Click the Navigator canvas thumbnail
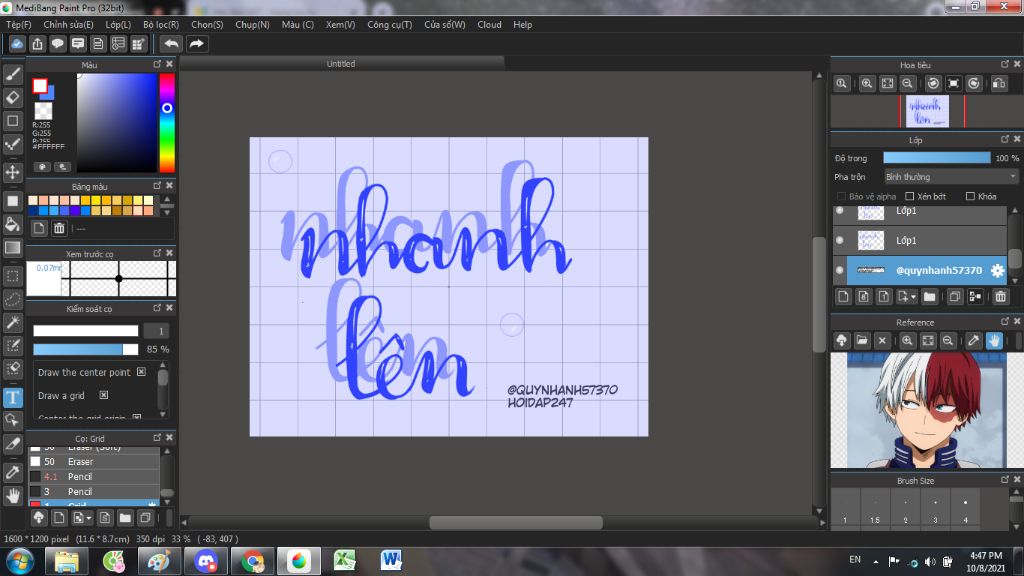 click(x=927, y=111)
